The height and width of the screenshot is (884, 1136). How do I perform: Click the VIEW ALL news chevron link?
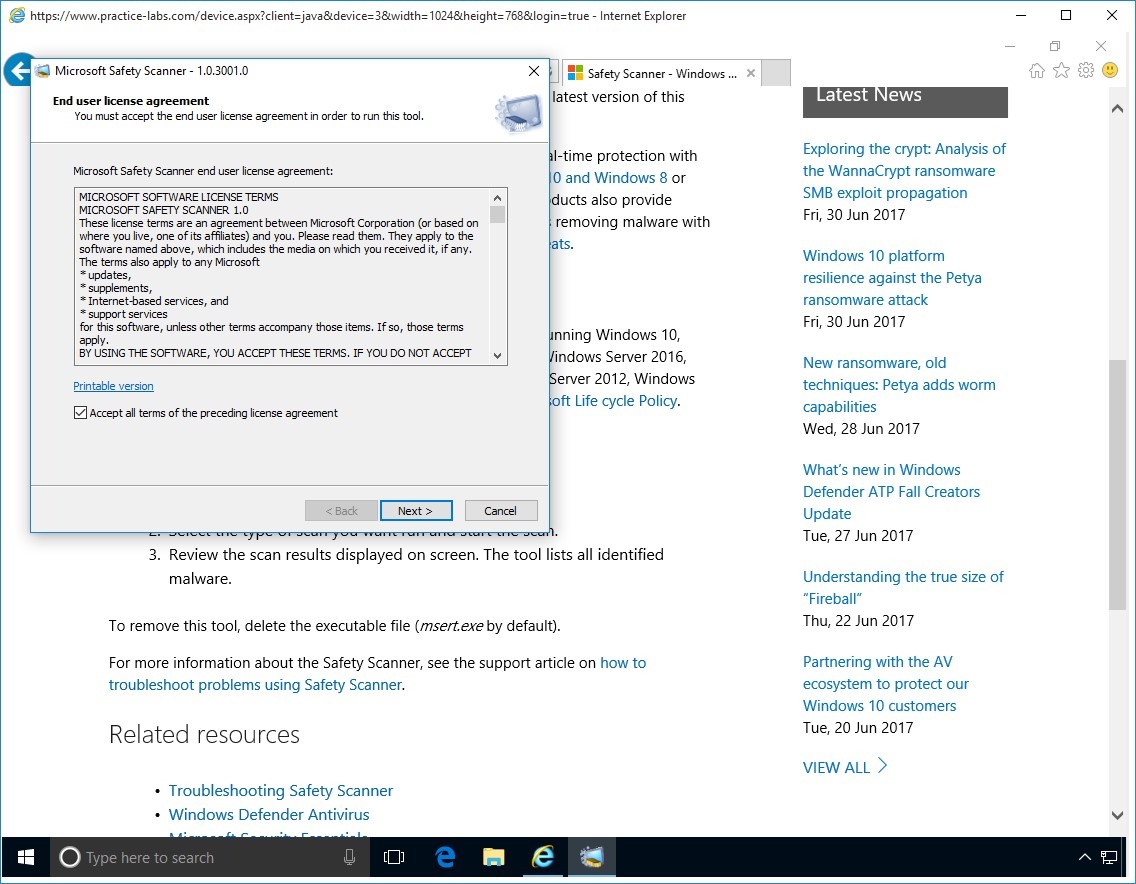click(845, 767)
